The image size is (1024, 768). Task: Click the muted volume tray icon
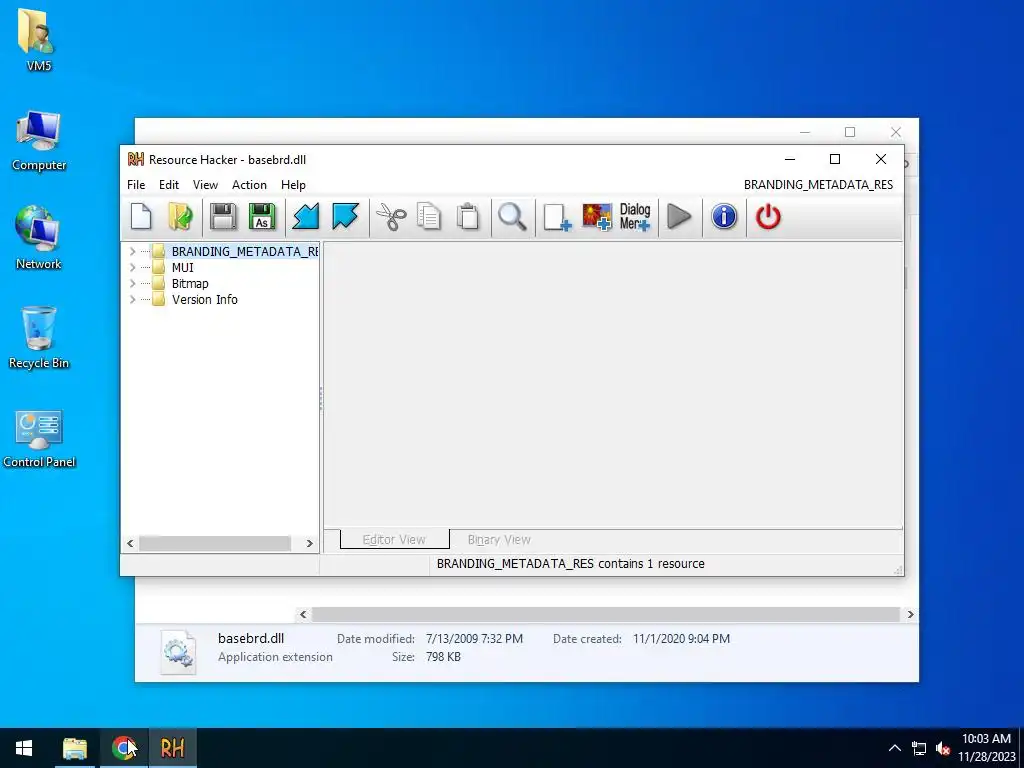(942, 748)
